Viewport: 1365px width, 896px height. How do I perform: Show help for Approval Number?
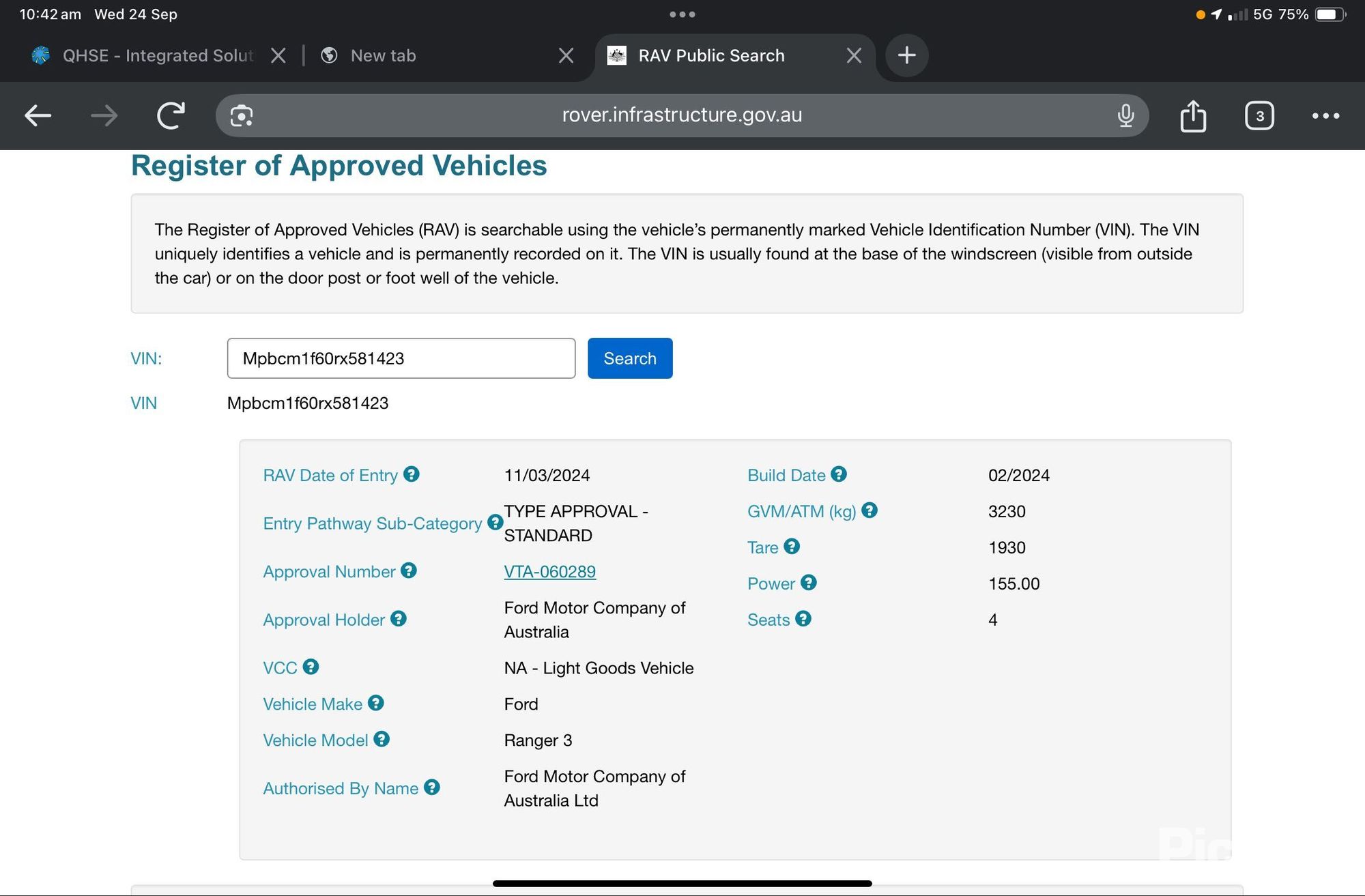[x=408, y=570]
